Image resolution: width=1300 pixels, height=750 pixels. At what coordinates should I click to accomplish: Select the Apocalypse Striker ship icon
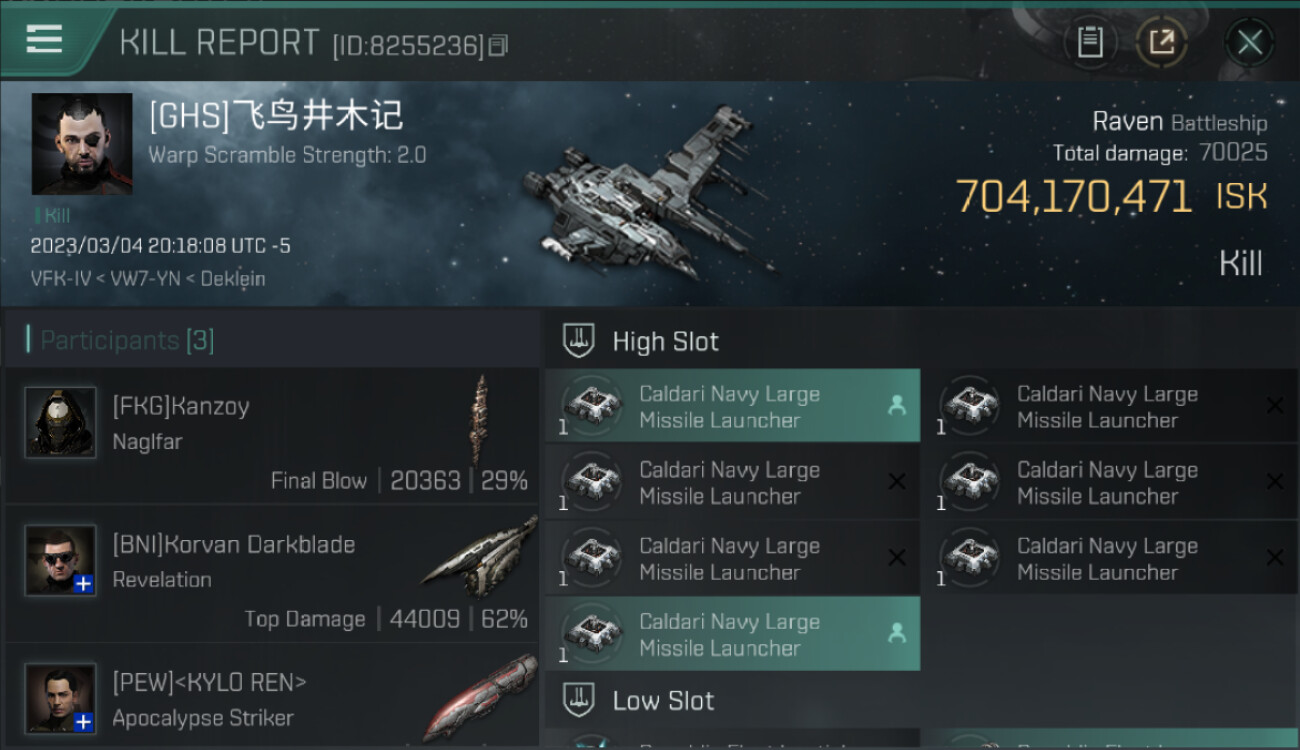[480, 697]
